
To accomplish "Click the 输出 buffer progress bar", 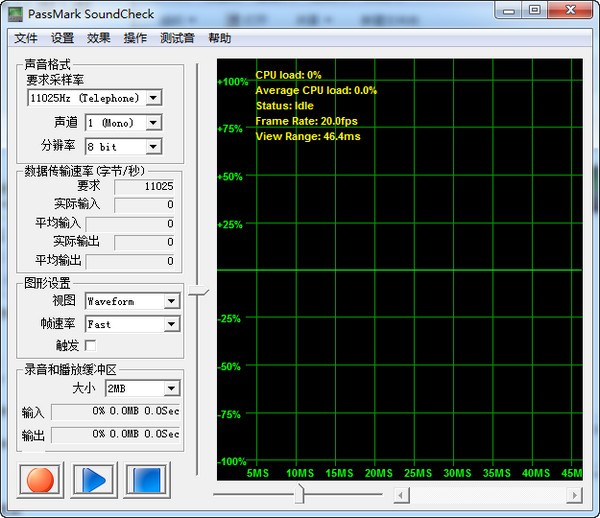I will click(116, 435).
